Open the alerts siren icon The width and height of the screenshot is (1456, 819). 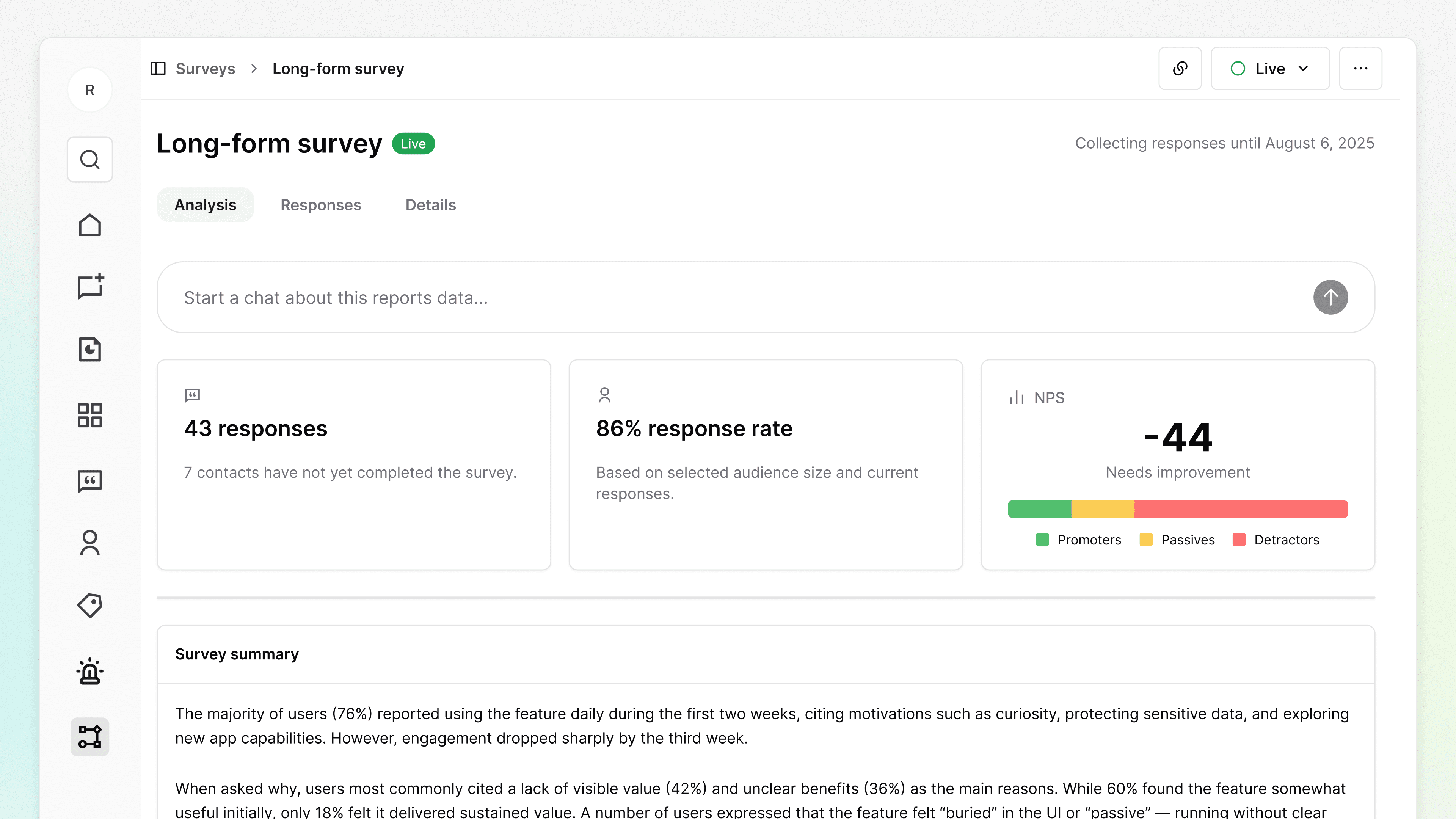[x=90, y=672]
